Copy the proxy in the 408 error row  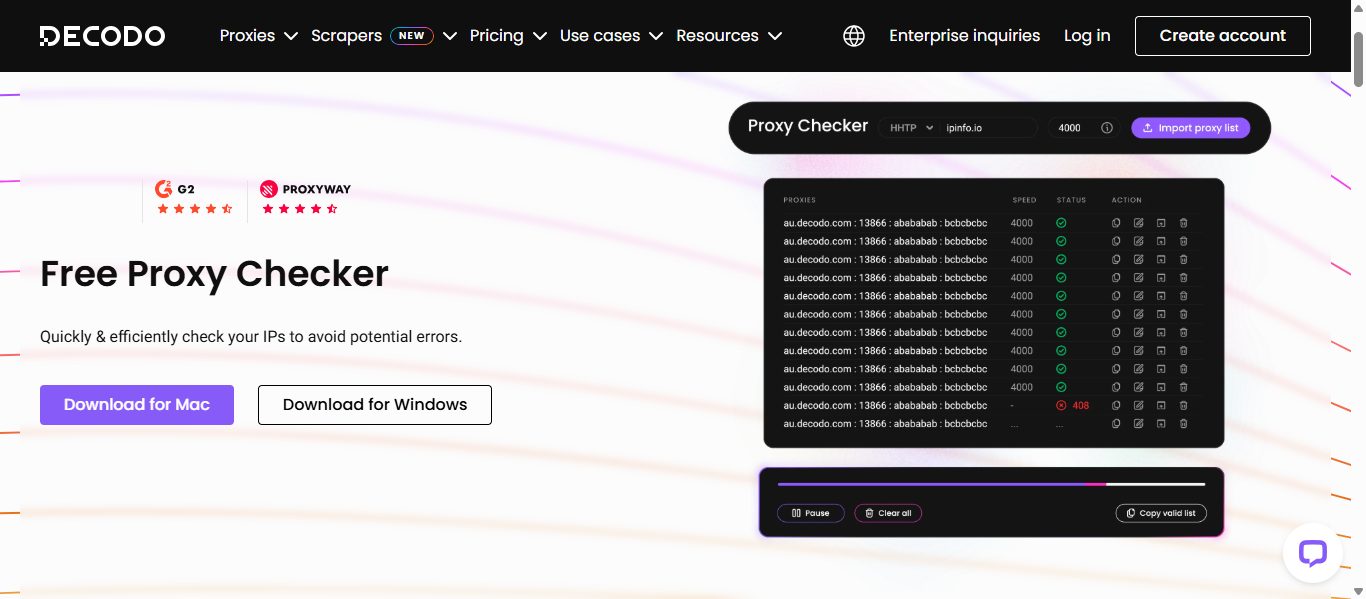tap(1116, 405)
